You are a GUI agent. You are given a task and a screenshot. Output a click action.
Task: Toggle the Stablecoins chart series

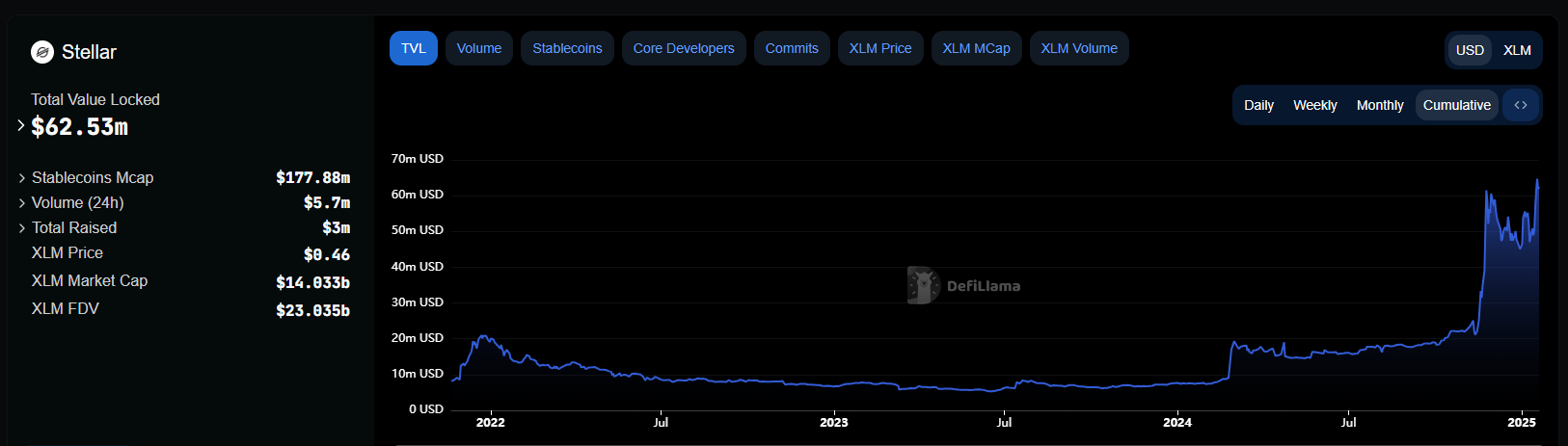[567, 48]
